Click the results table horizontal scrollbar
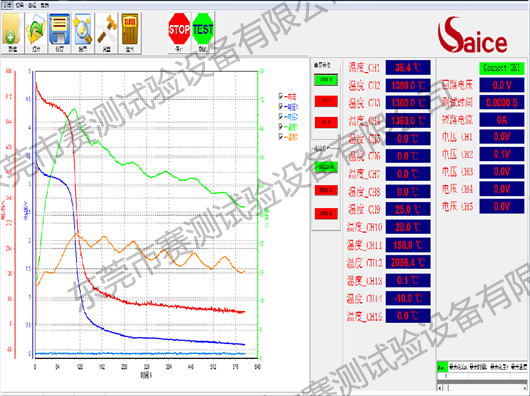Image resolution: width=530 pixels, height=396 pixels. (x=483, y=388)
